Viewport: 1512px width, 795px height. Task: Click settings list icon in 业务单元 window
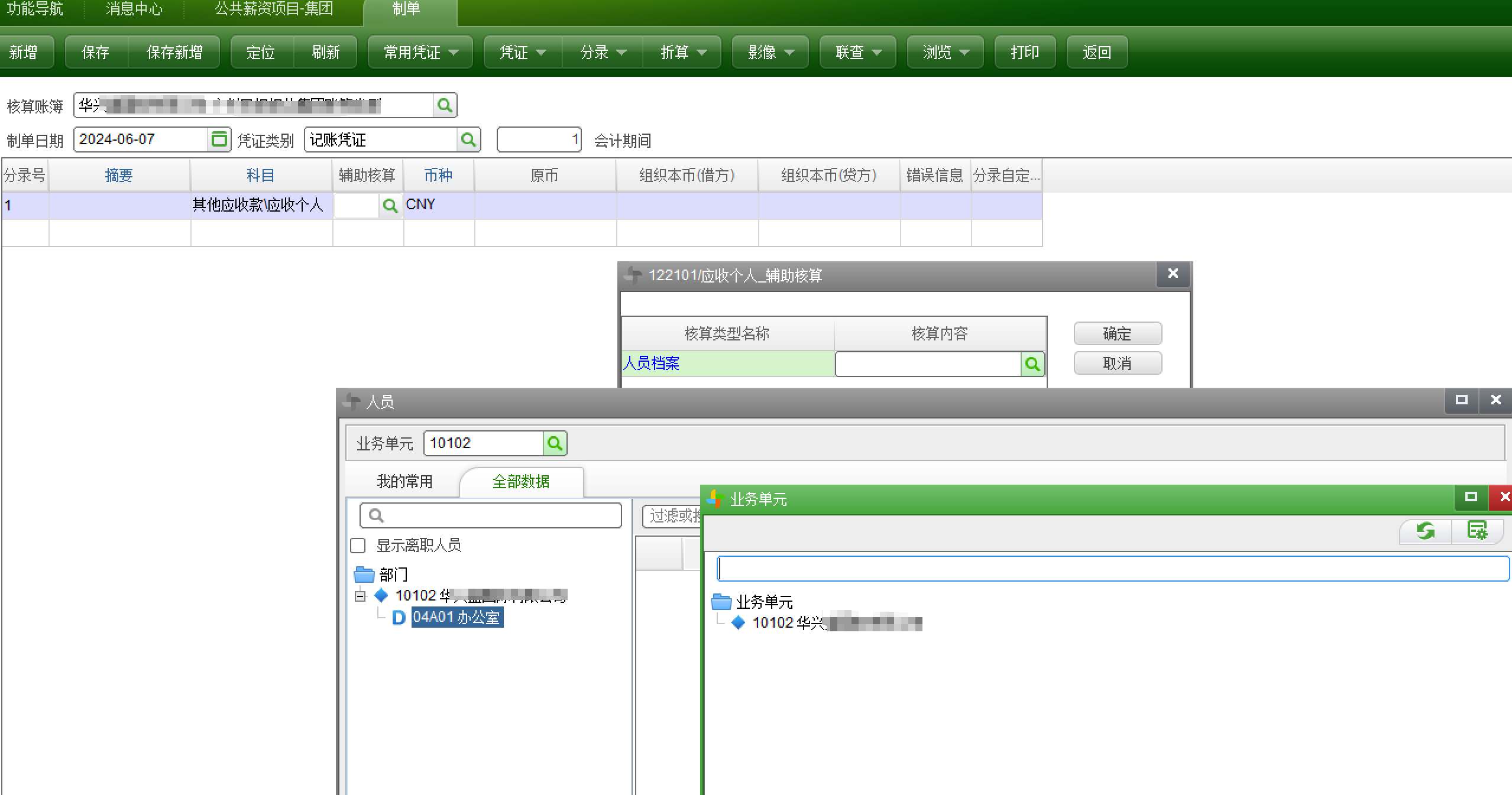pos(1478,531)
